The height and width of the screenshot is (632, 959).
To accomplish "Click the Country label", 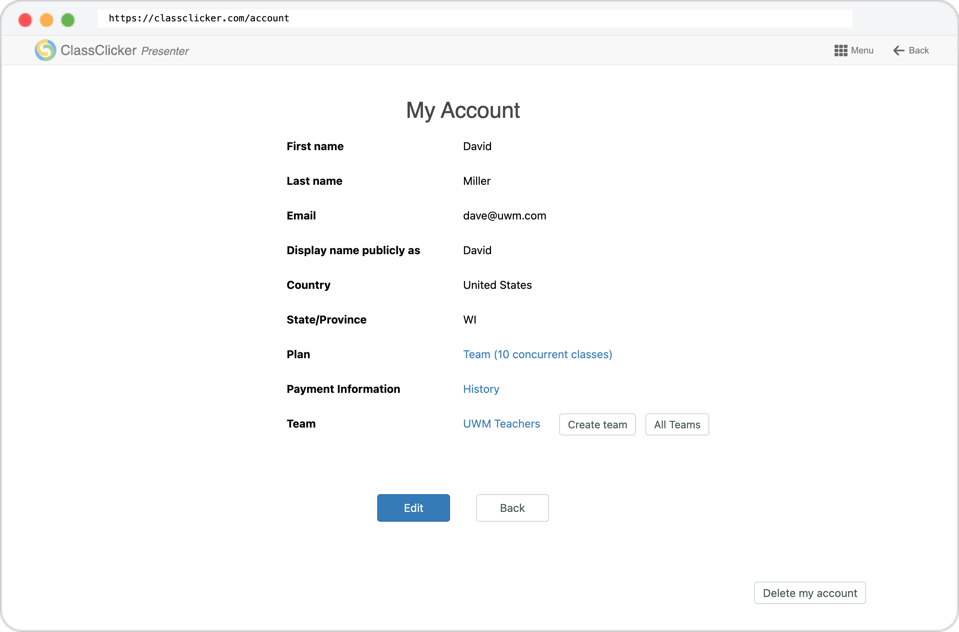I will pyautogui.click(x=308, y=285).
